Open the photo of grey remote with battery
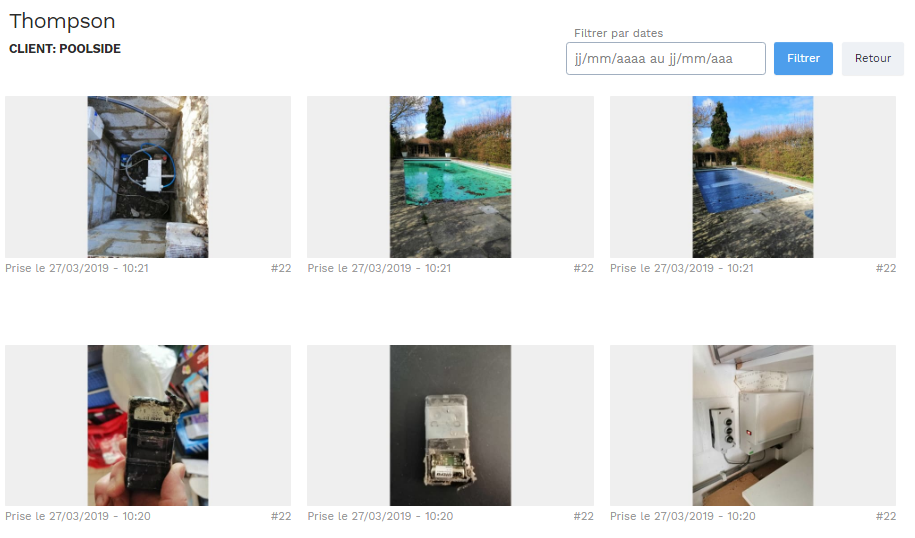The image size is (915, 538). (450, 425)
